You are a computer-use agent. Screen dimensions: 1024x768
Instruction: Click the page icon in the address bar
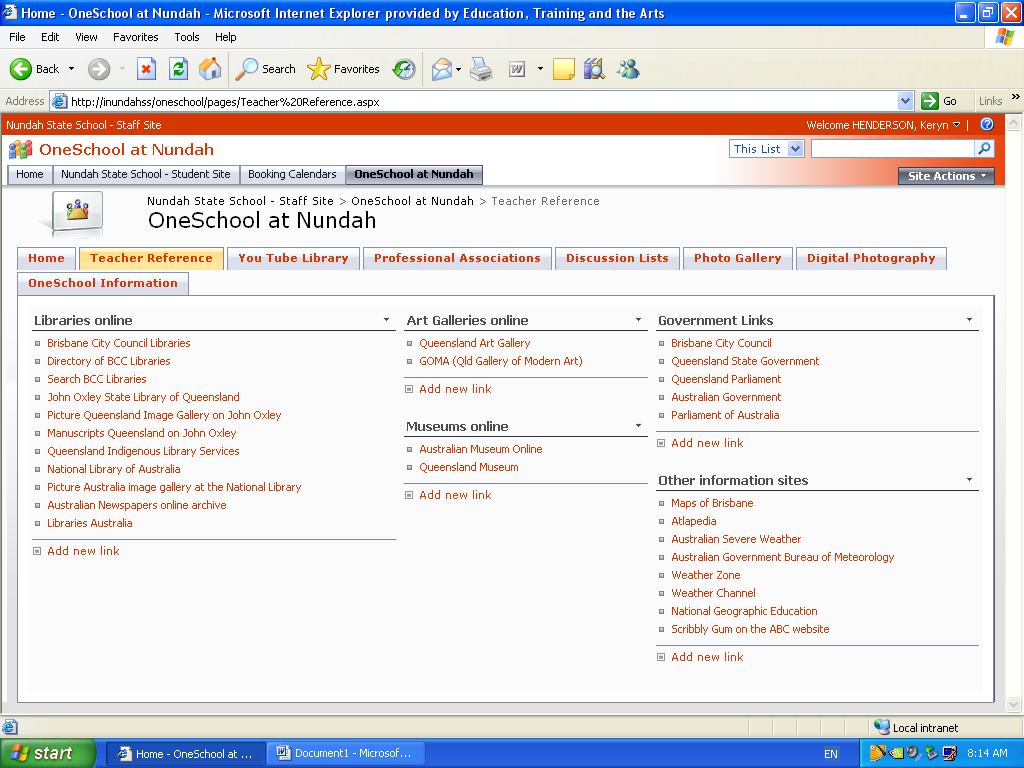pos(59,101)
